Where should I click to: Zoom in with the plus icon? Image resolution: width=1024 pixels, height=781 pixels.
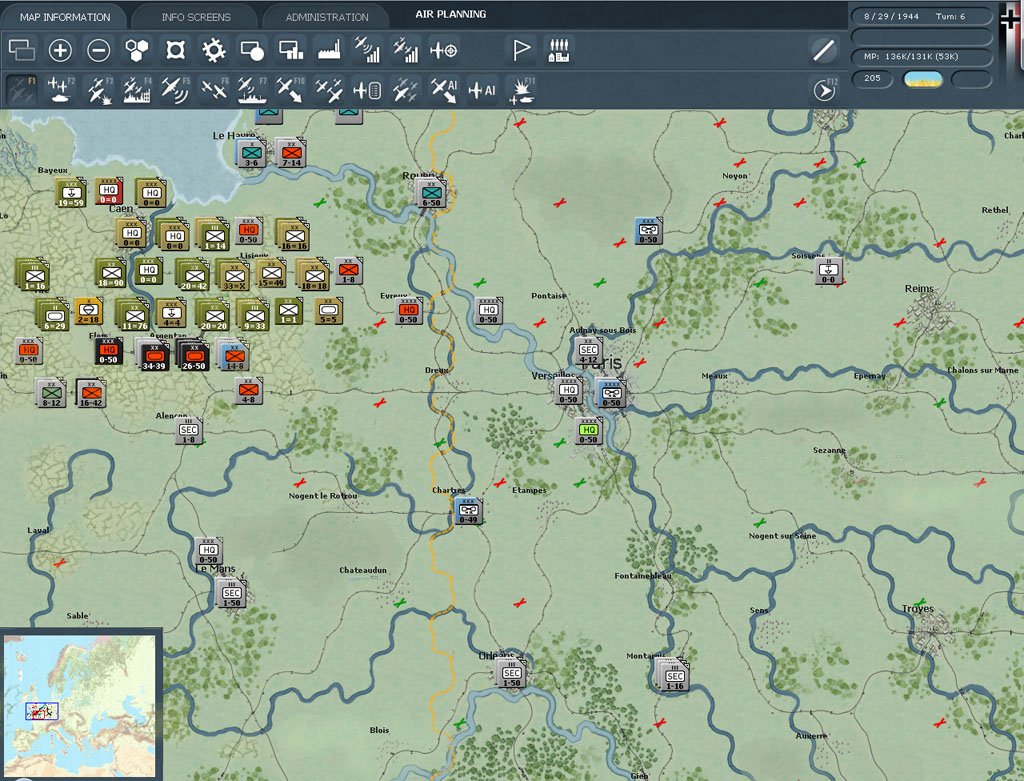tap(60, 50)
